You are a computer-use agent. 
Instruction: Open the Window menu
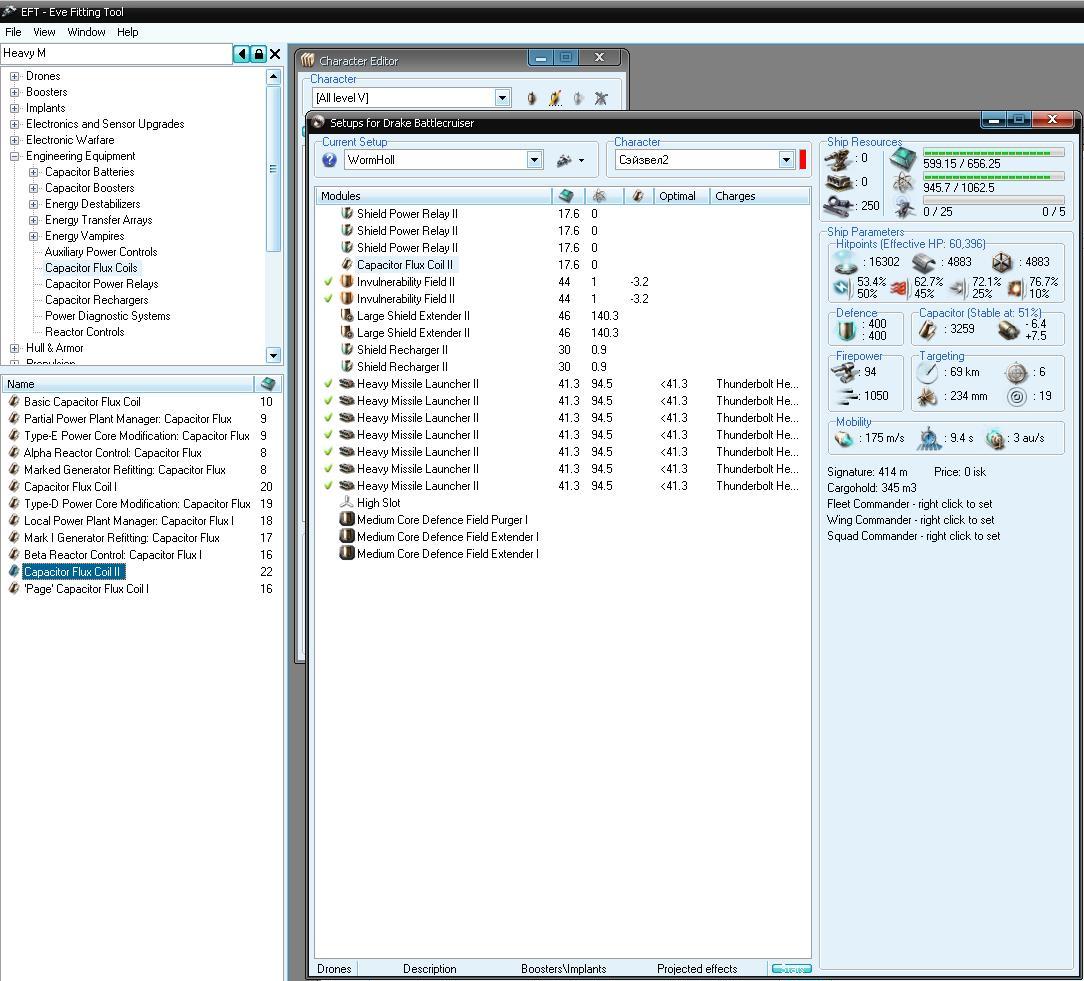click(86, 32)
